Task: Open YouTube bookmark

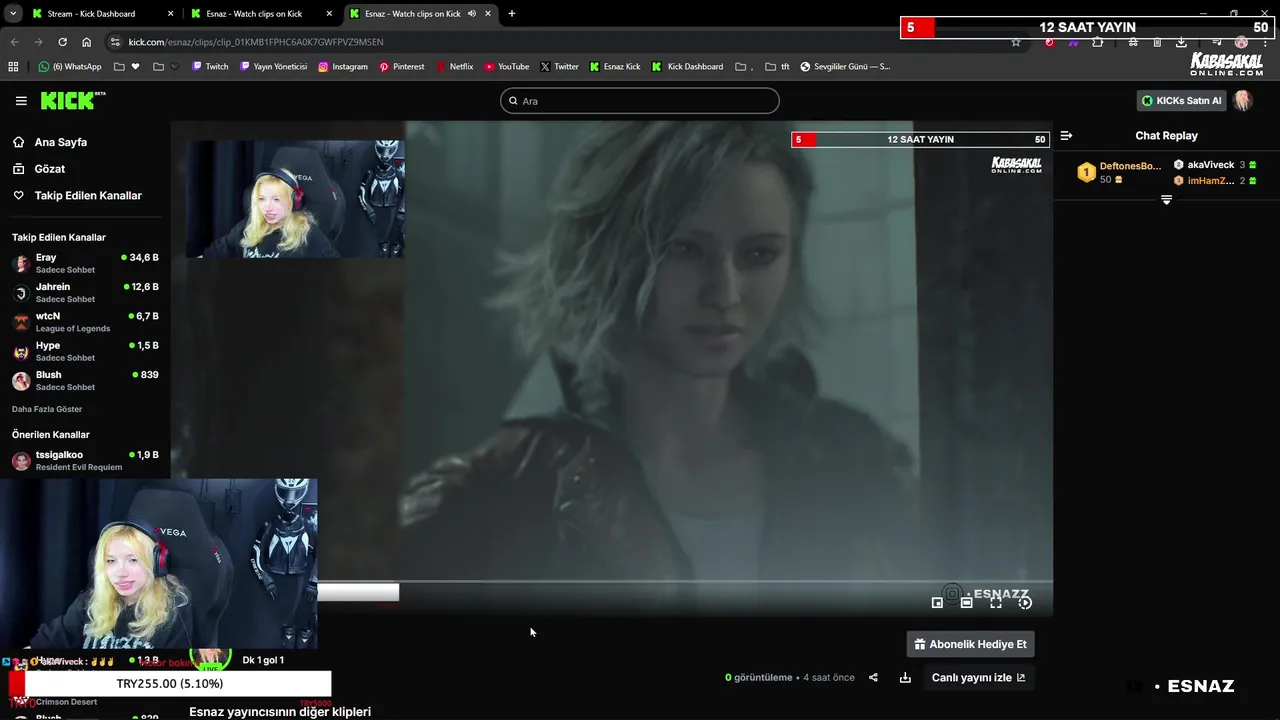Action: tap(507, 67)
